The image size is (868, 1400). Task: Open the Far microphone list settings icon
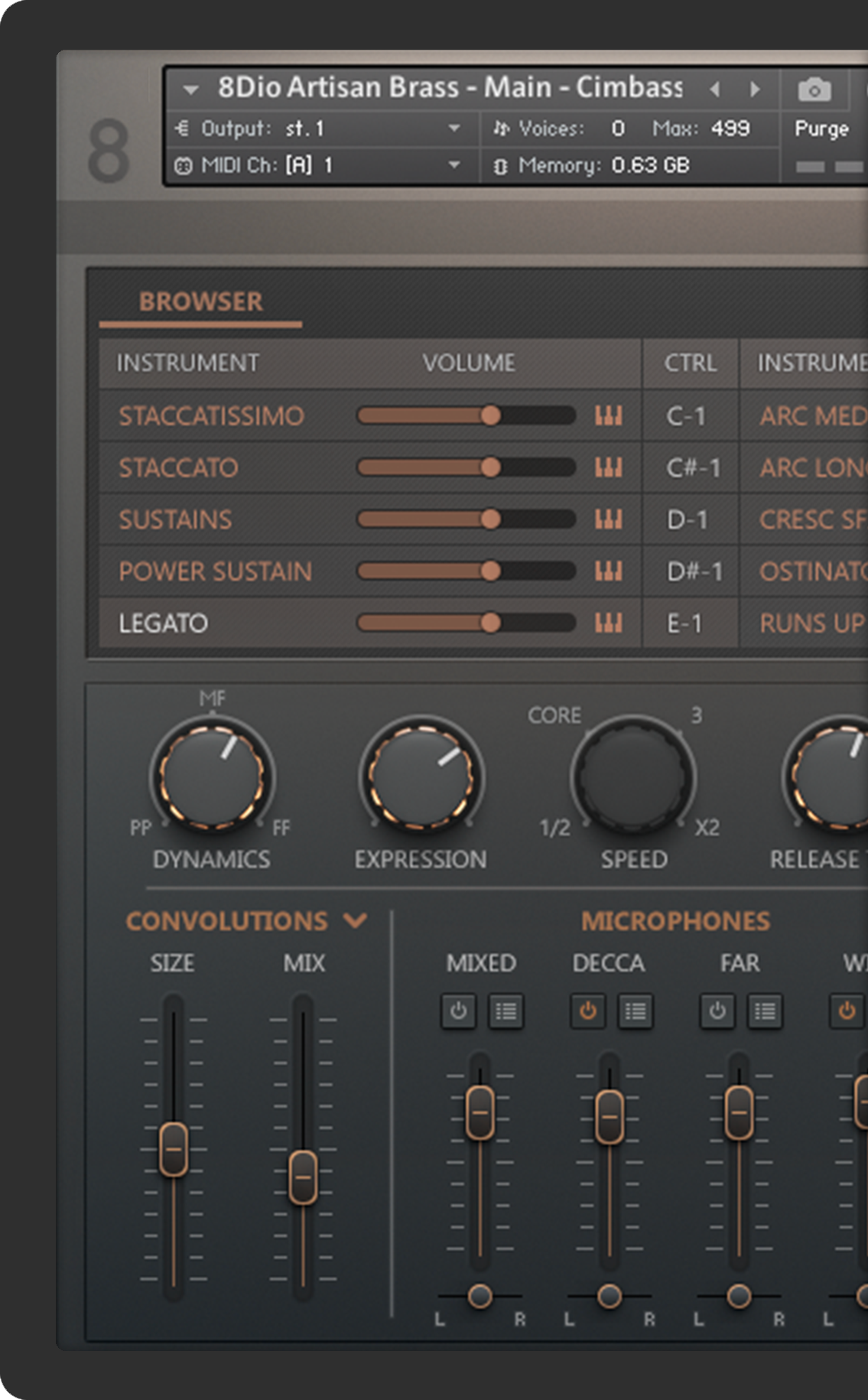[x=765, y=1011]
